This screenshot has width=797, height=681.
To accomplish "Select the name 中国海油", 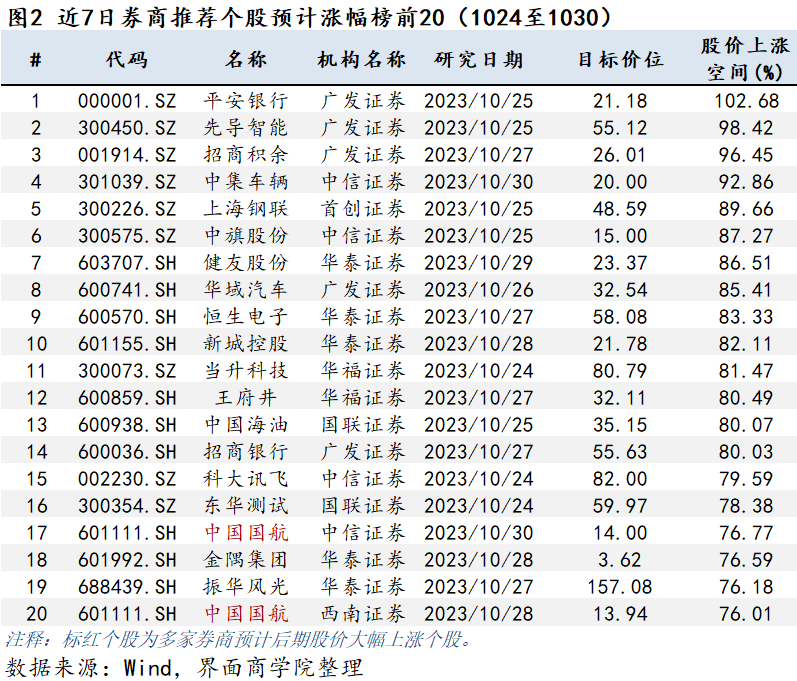I will 246,424.
